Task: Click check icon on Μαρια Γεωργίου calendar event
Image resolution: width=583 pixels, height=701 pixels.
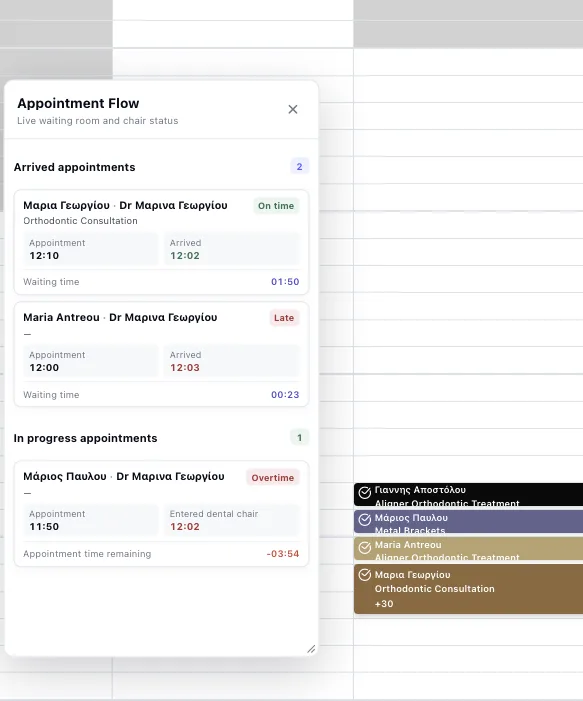Action: pyautogui.click(x=365, y=574)
